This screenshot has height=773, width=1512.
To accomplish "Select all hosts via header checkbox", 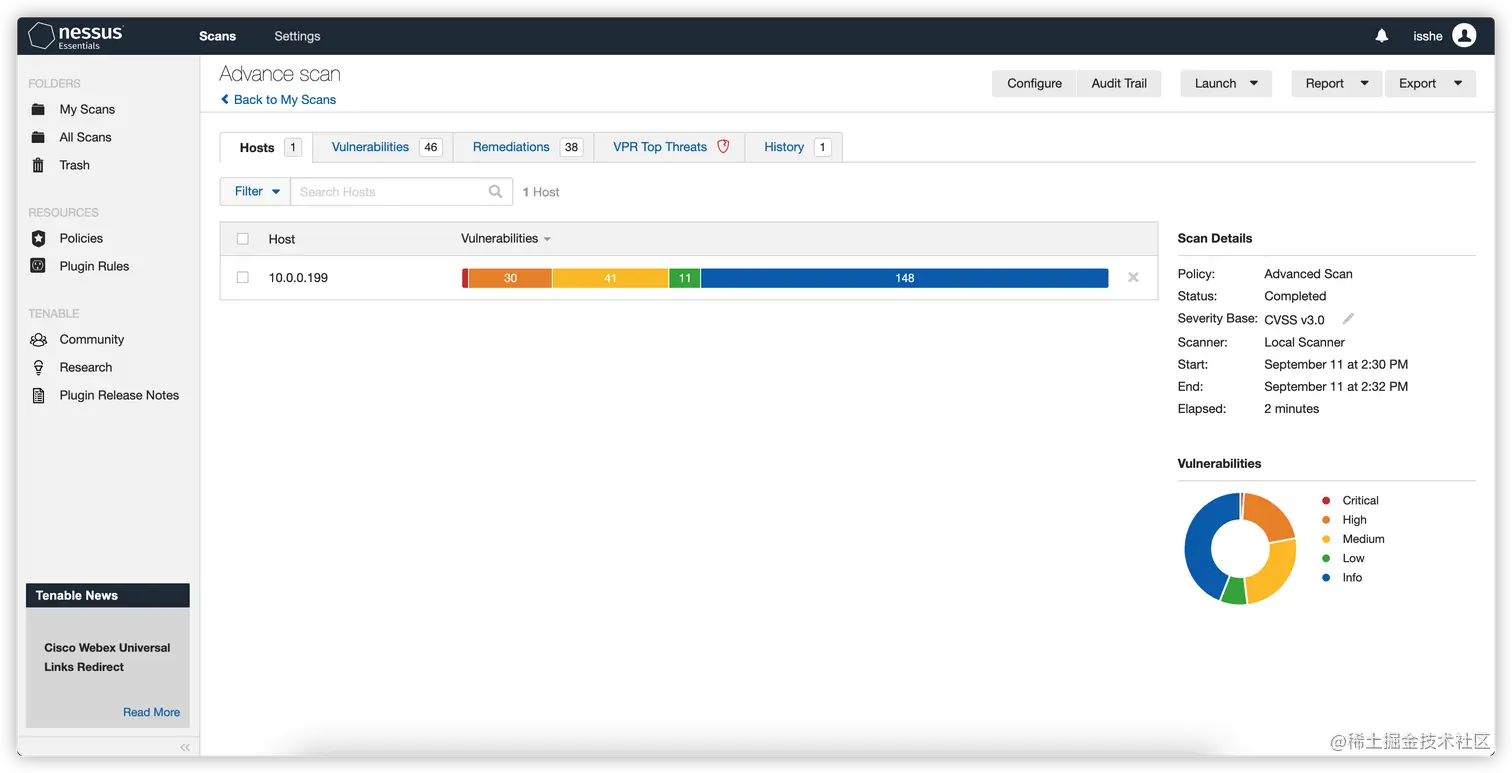I will click(242, 239).
